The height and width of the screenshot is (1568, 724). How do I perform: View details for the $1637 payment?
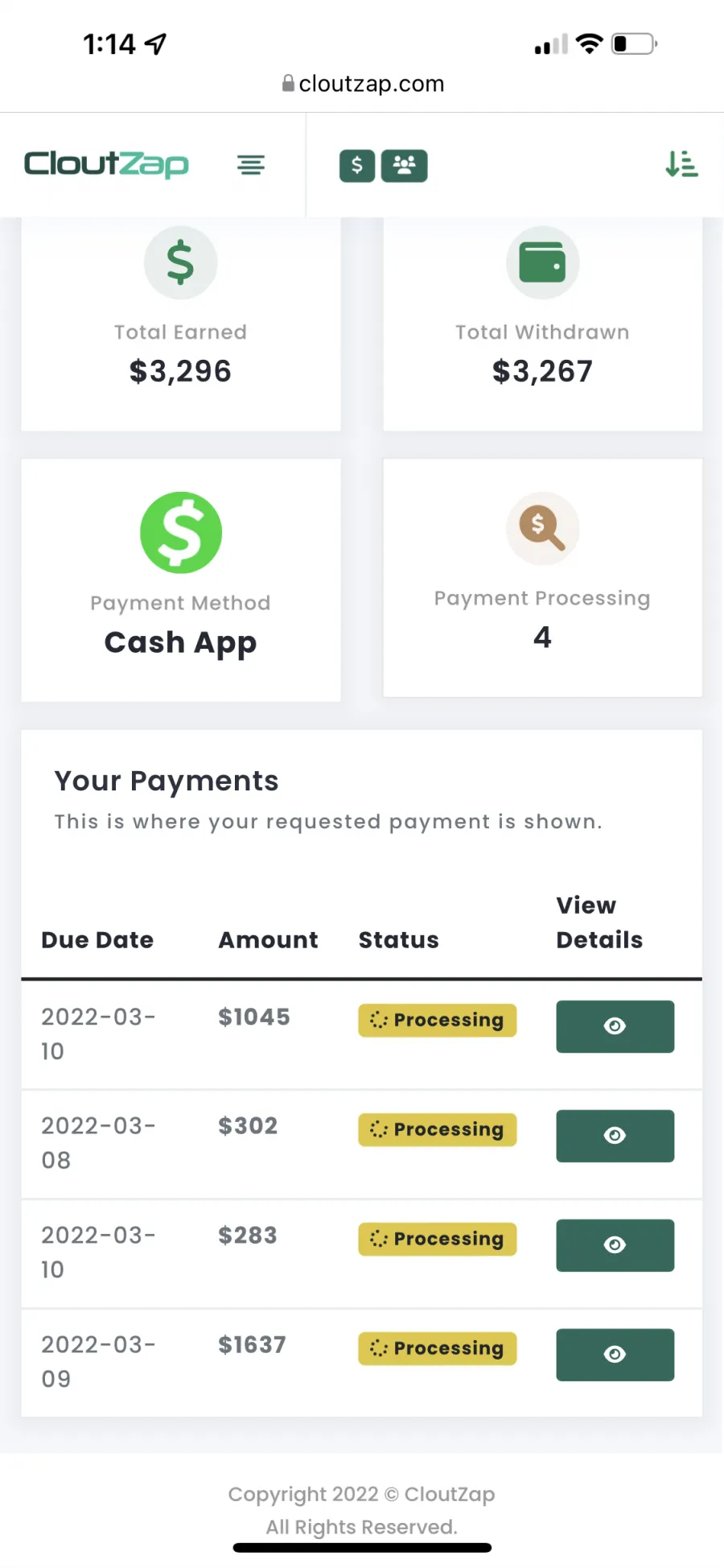coord(615,1355)
